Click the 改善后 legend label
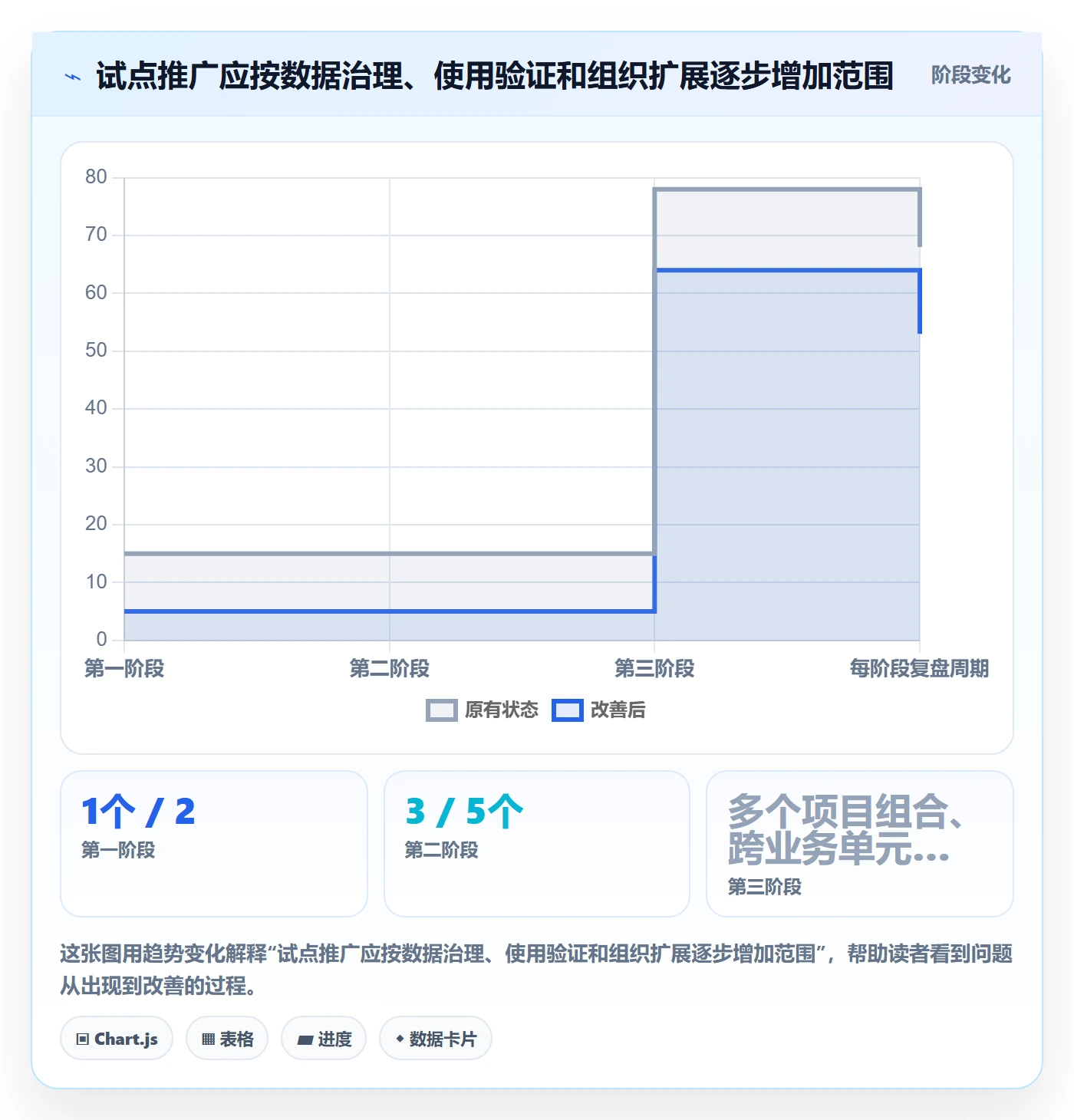1074x1120 pixels. [618, 710]
